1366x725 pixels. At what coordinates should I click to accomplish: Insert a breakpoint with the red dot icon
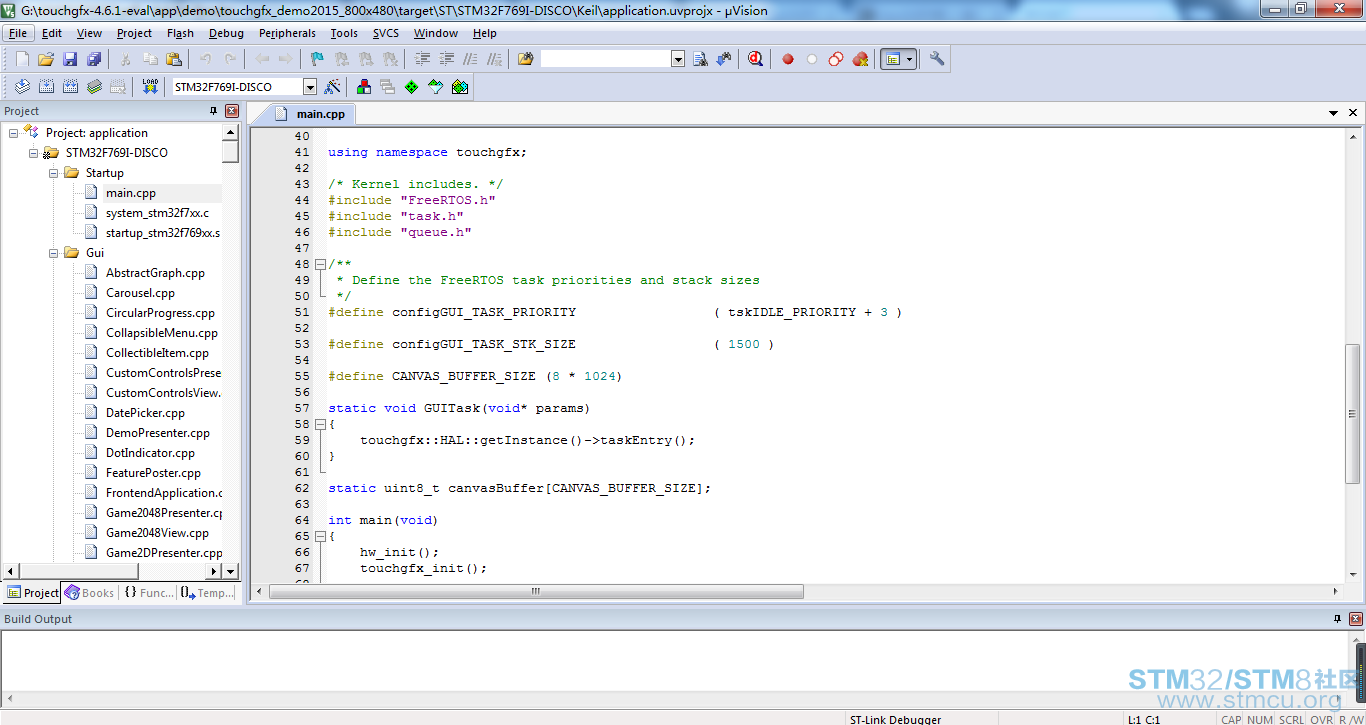788,59
